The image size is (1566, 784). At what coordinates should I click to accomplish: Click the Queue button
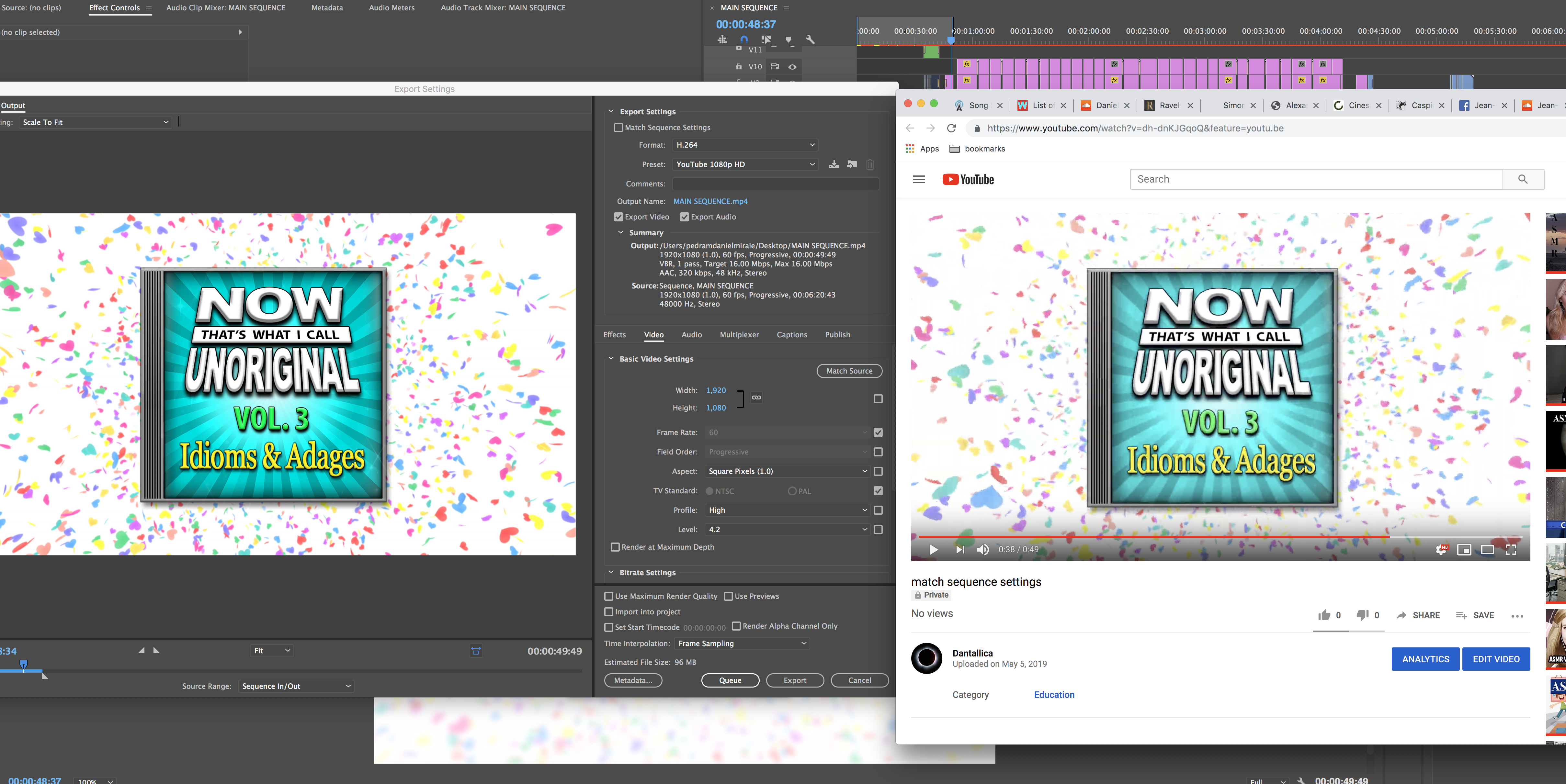[730, 680]
